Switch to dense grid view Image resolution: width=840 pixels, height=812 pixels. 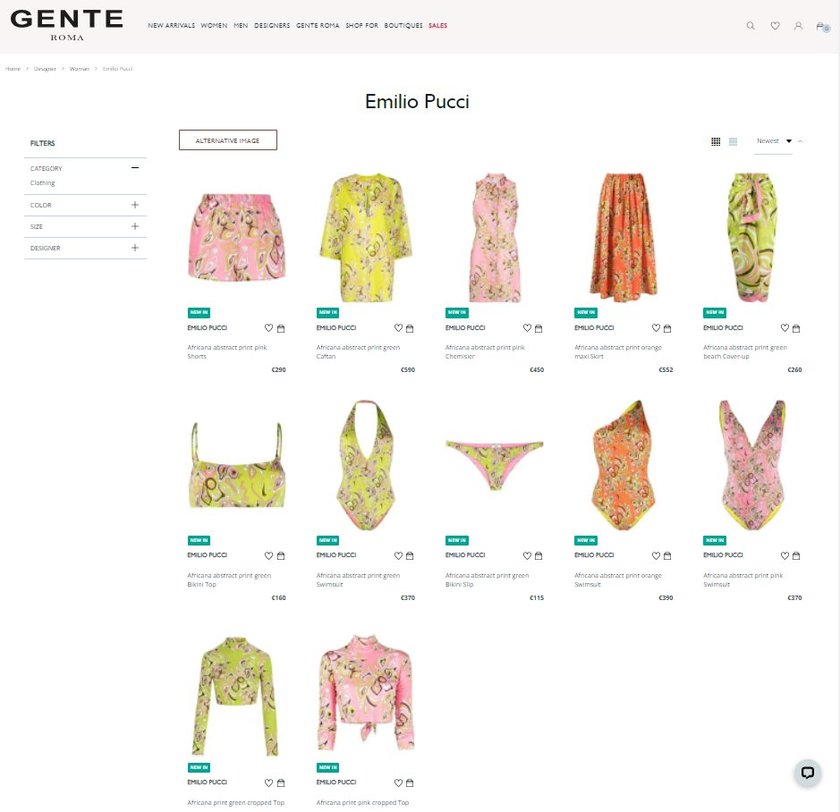click(716, 141)
